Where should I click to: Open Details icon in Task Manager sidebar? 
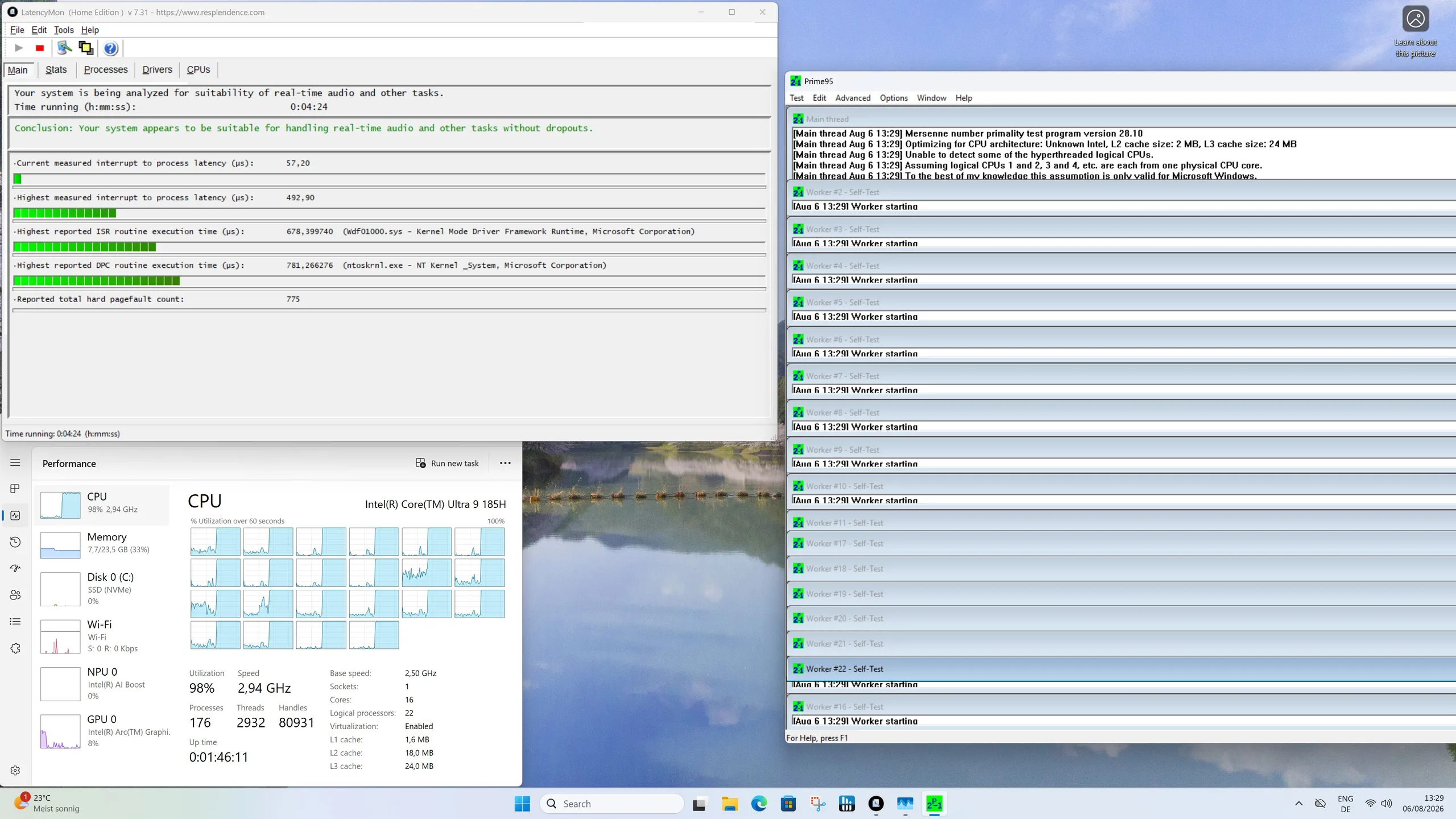[15, 622]
